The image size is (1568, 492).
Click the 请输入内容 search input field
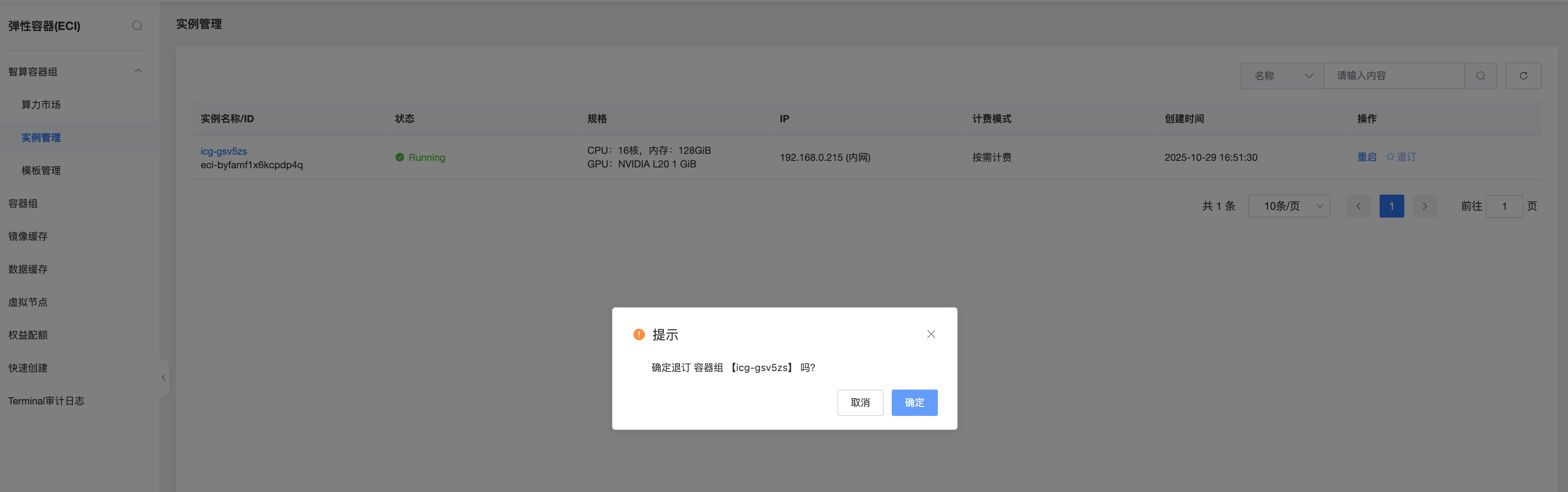pyautogui.click(x=1393, y=76)
